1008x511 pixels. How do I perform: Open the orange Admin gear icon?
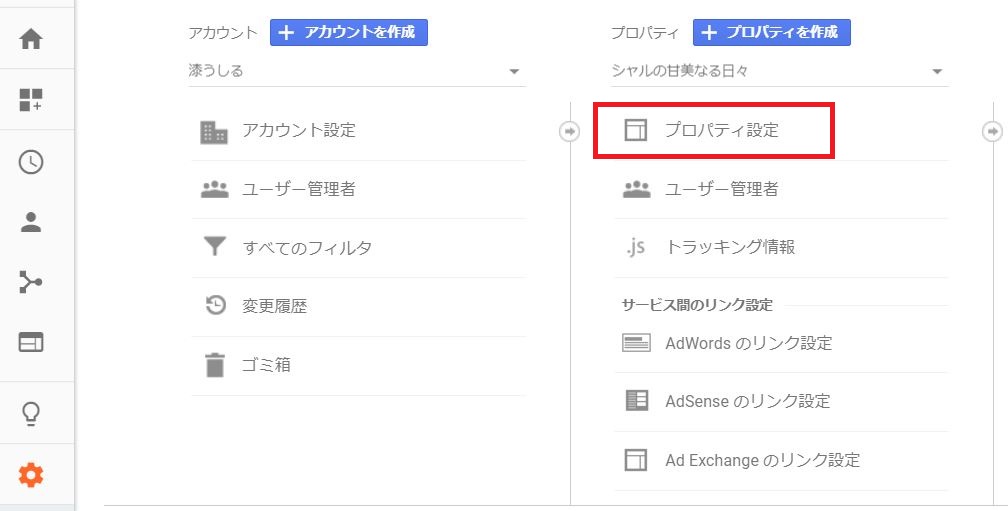[31, 476]
